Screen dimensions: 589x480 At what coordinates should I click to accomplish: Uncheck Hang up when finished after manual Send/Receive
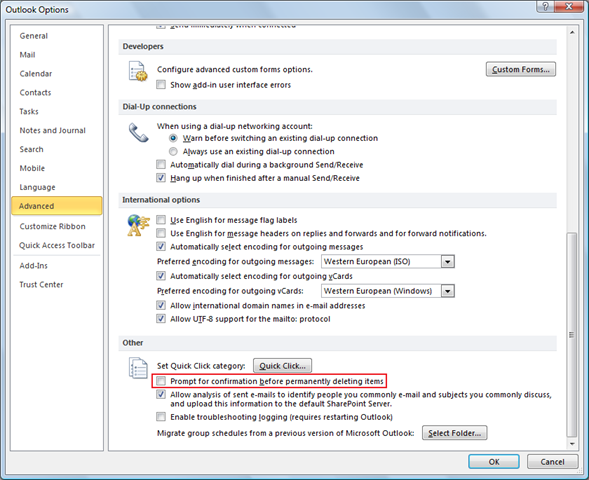[161, 178]
